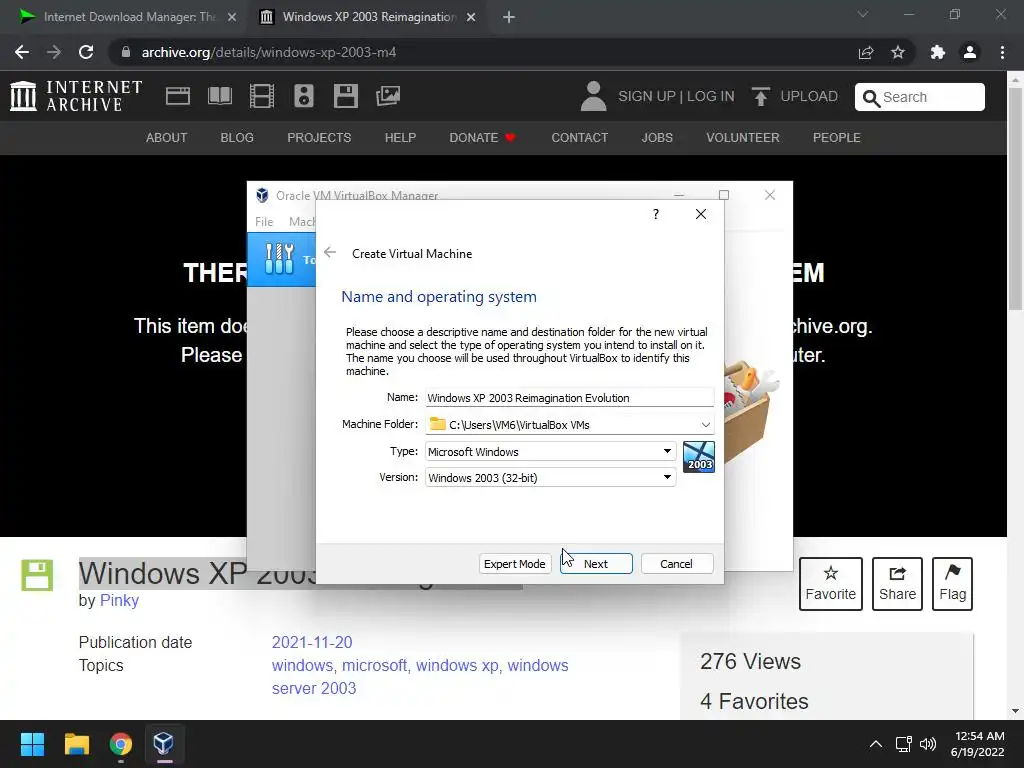Open the Software floppy disk icon
This screenshot has width=1024, height=768.
(x=345, y=96)
